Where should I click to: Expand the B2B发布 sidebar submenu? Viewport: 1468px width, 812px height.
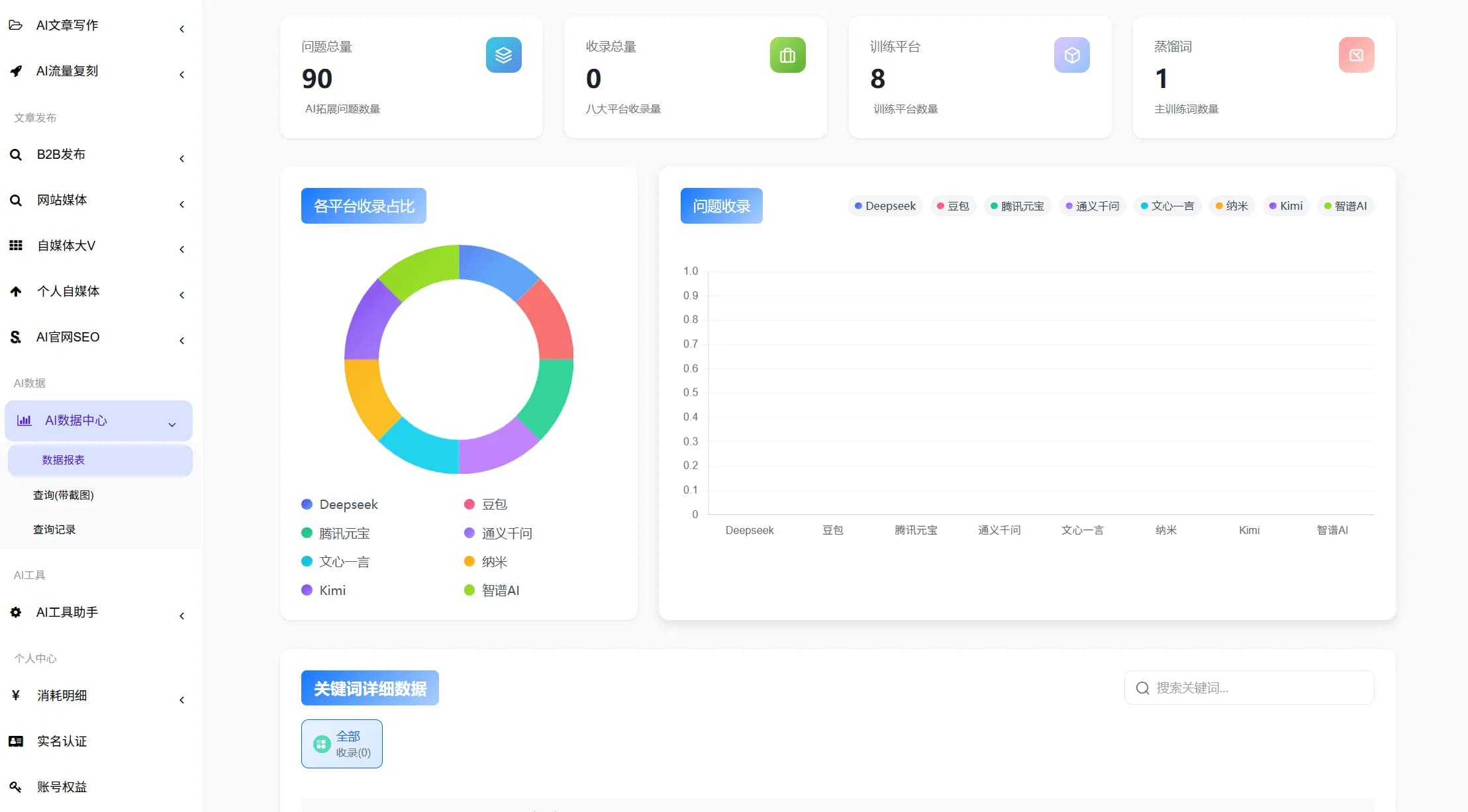pyautogui.click(x=182, y=158)
